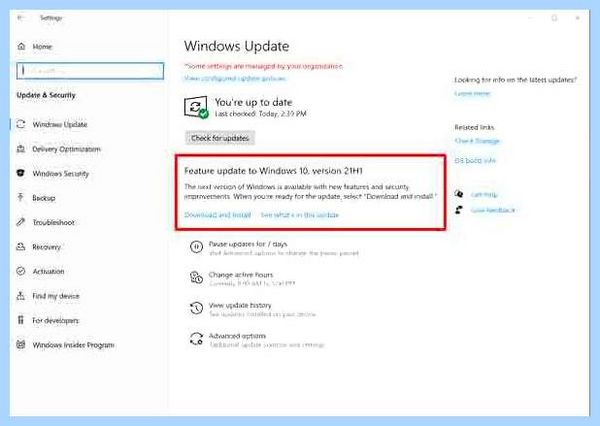Click the Windows Security shield icon

[x=21, y=173]
